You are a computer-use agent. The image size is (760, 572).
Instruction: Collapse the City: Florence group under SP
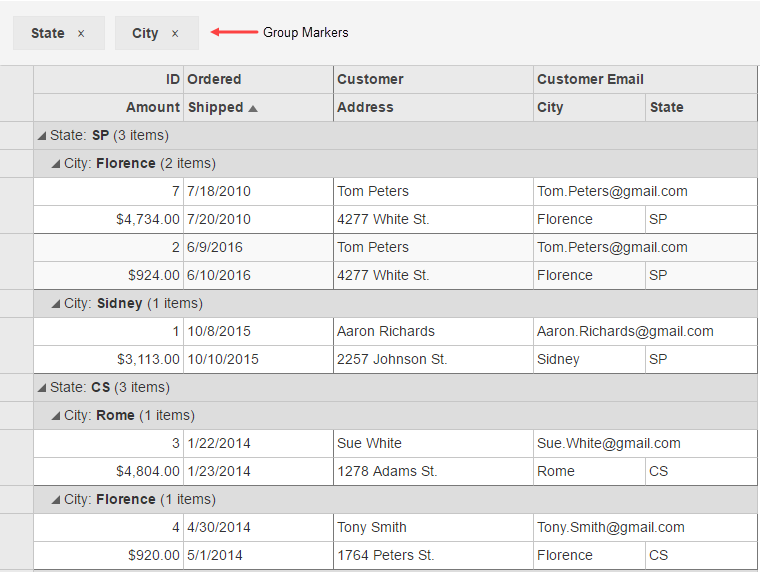(55, 164)
